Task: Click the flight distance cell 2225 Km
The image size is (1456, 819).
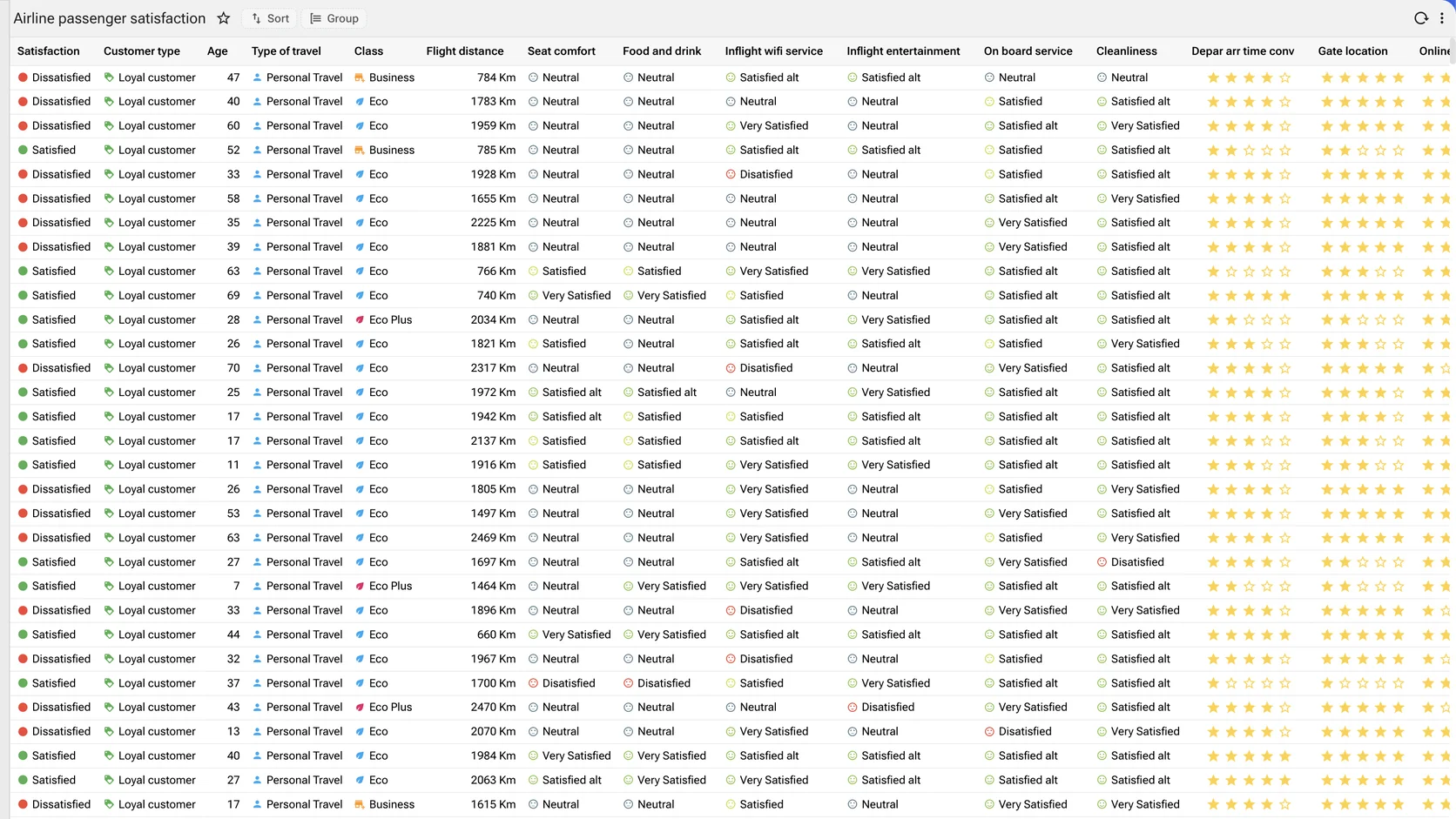Action: 493,223
